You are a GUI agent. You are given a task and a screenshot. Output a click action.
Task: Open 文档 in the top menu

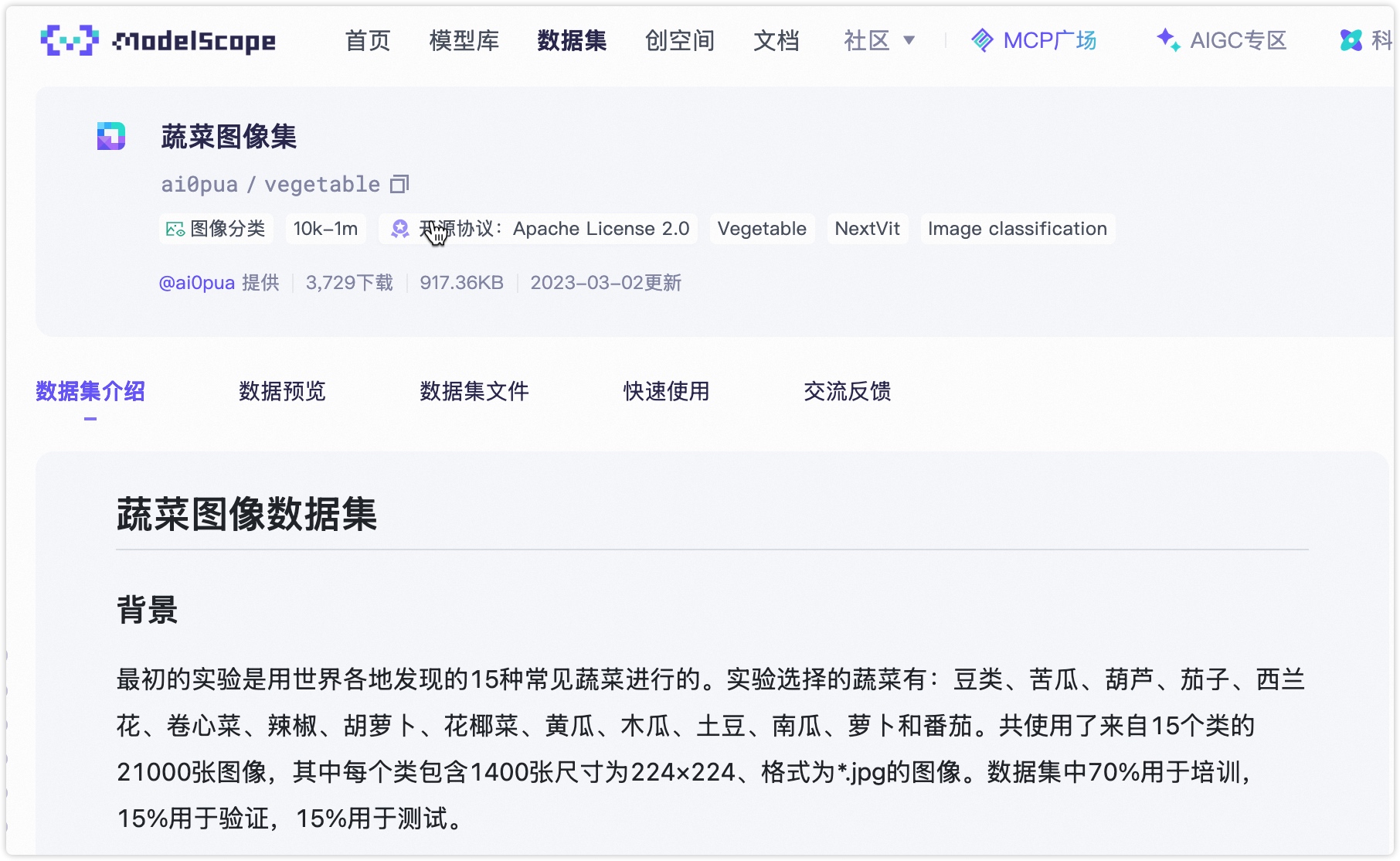pyautogui.click(x=776, y=40)
